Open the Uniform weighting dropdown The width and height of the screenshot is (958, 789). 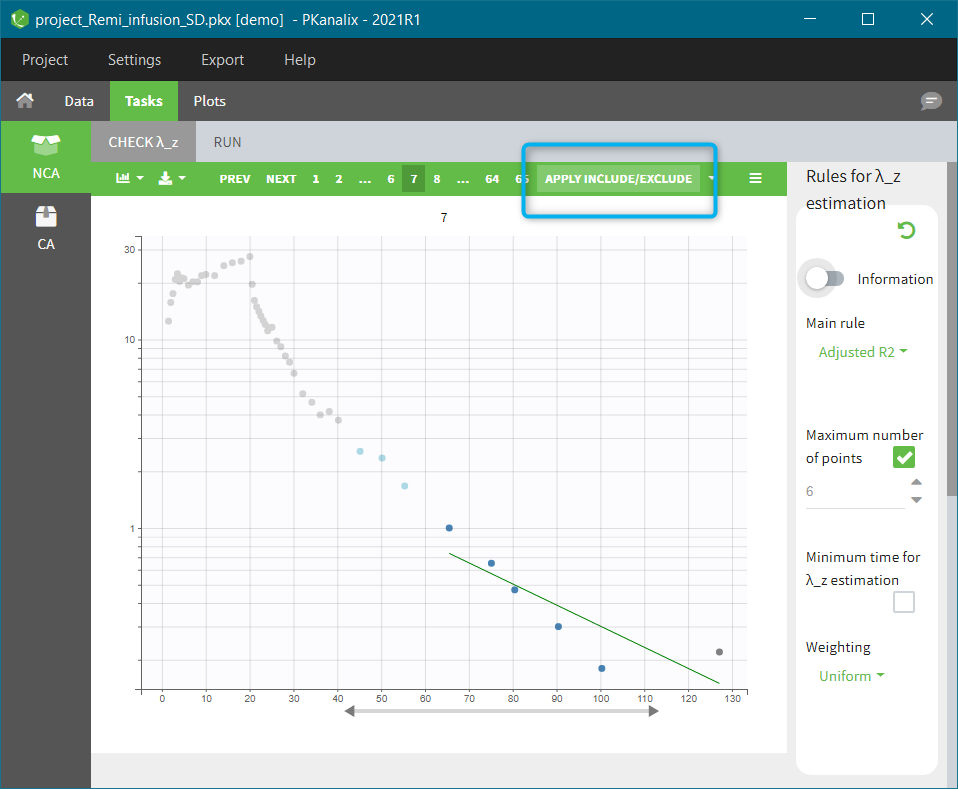[851, 676]
